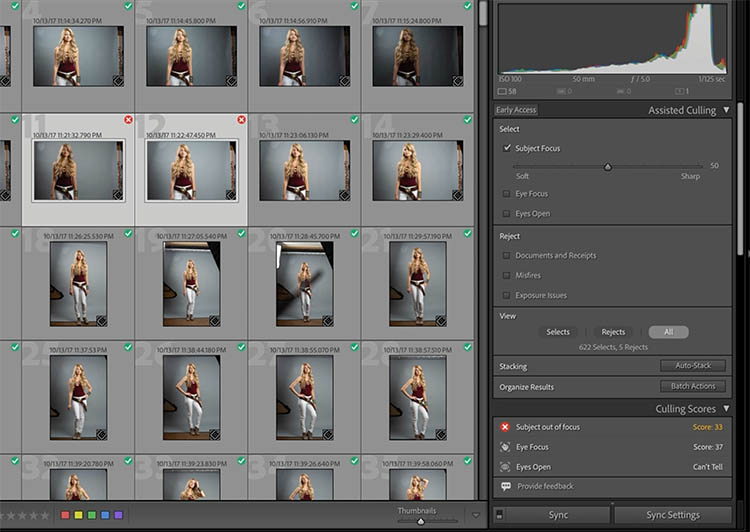750x532 pixels.
Task: Click the green select checkmark on the 11:26:25 photo
Action: [128, 233]
